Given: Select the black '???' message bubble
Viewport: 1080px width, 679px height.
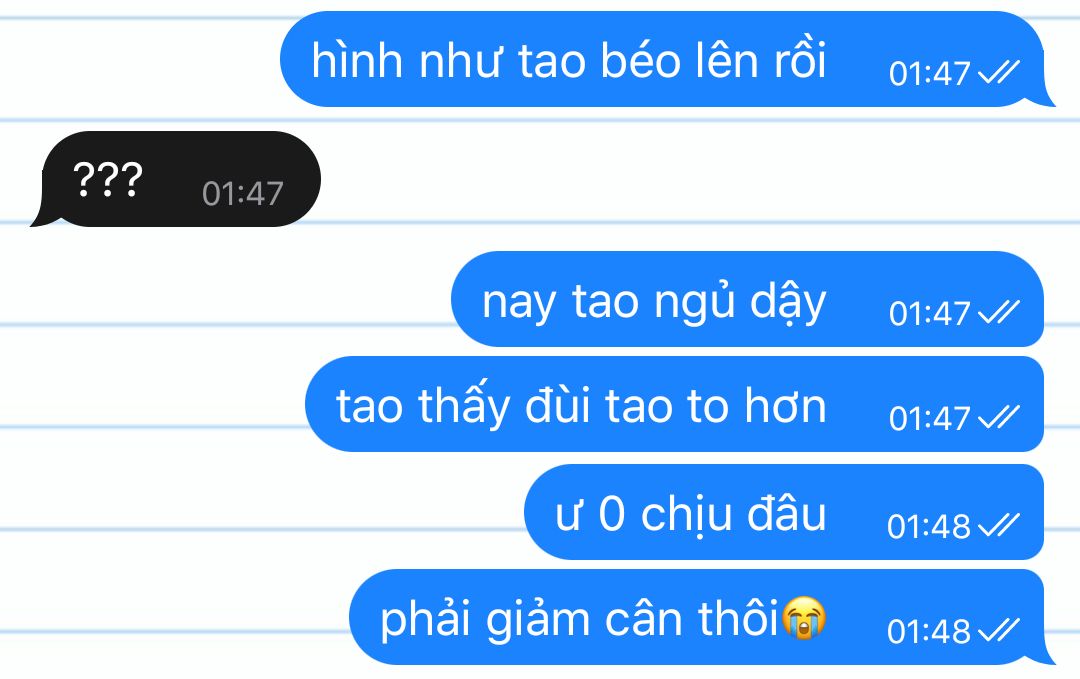Looking at the screenshot, I should [176, 179].
